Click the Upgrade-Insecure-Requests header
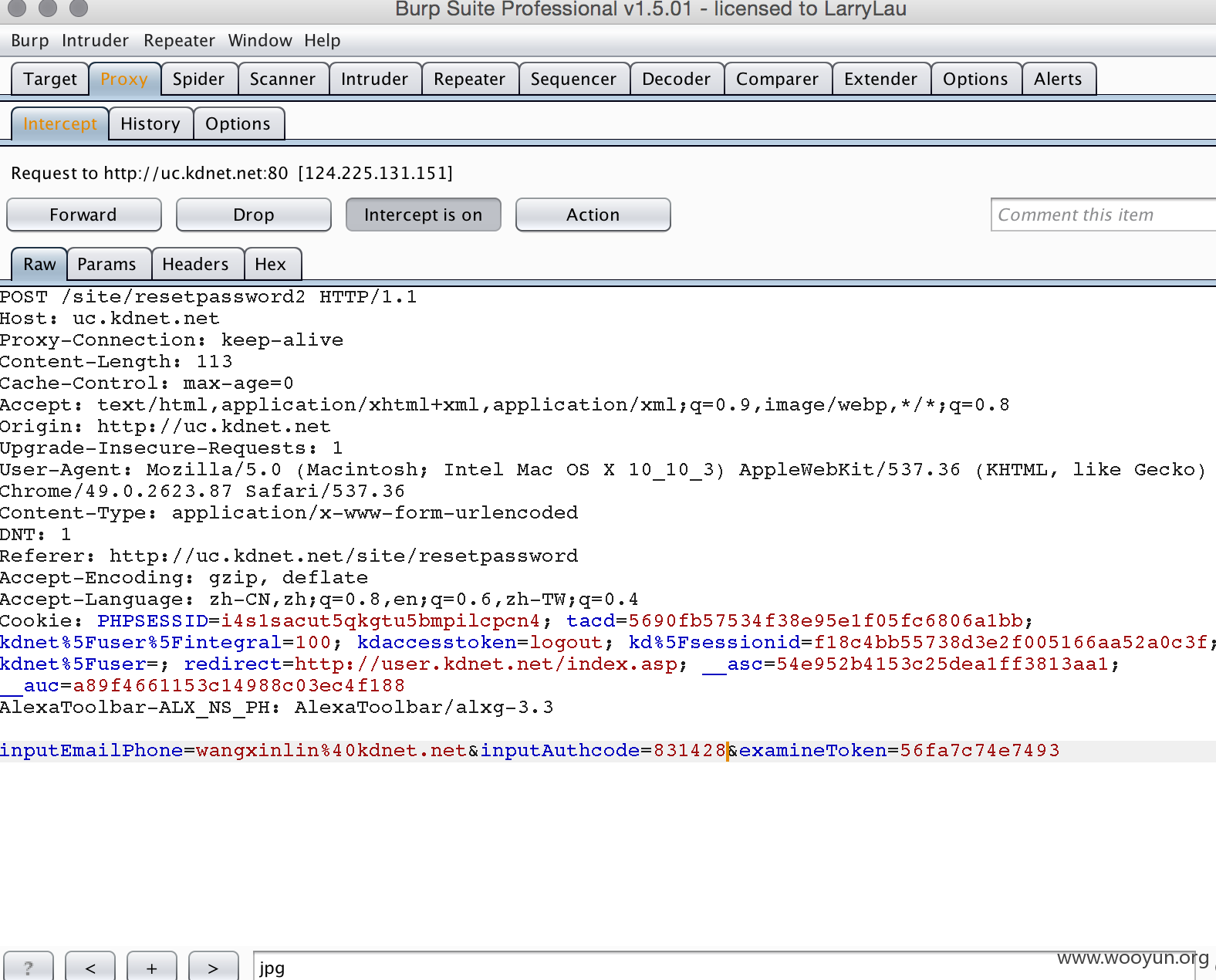This screenshot has width=1216, height=980. tap(171, 448)
